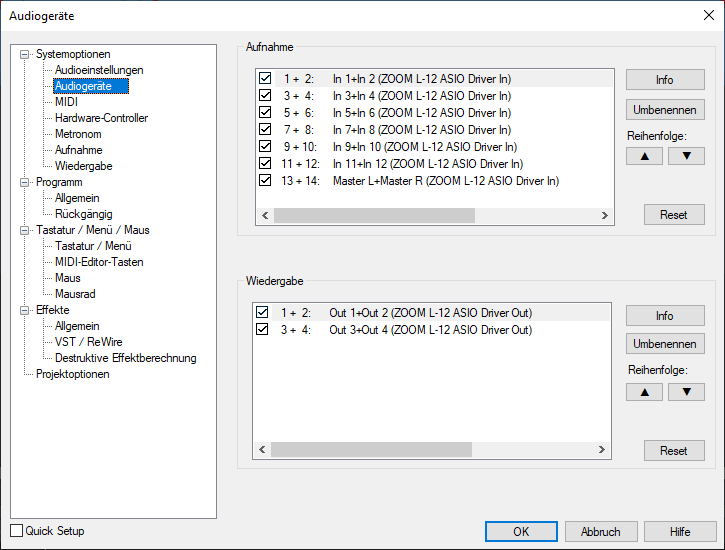Image resolution: width=725 pixels, height=550 pixels.
Task: Select Audiogeräte in the options tree
Action: pyautogui.click(x=91, y=86)
